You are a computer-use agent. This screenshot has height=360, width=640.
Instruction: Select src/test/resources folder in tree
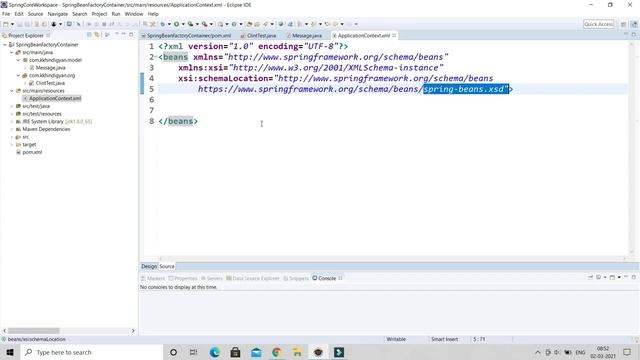pos(42,114)
